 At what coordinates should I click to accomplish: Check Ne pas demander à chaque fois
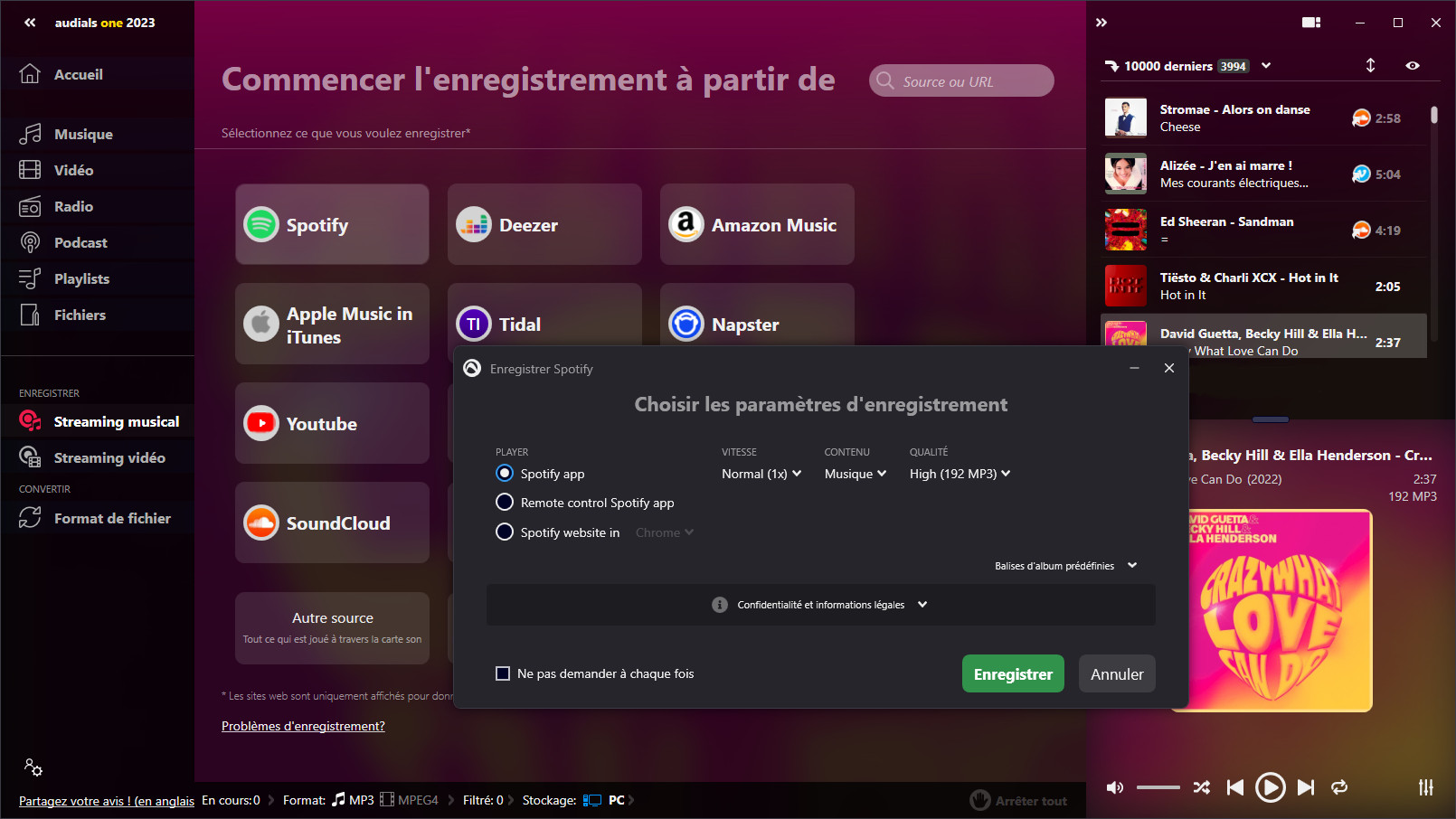coord(503,673)
